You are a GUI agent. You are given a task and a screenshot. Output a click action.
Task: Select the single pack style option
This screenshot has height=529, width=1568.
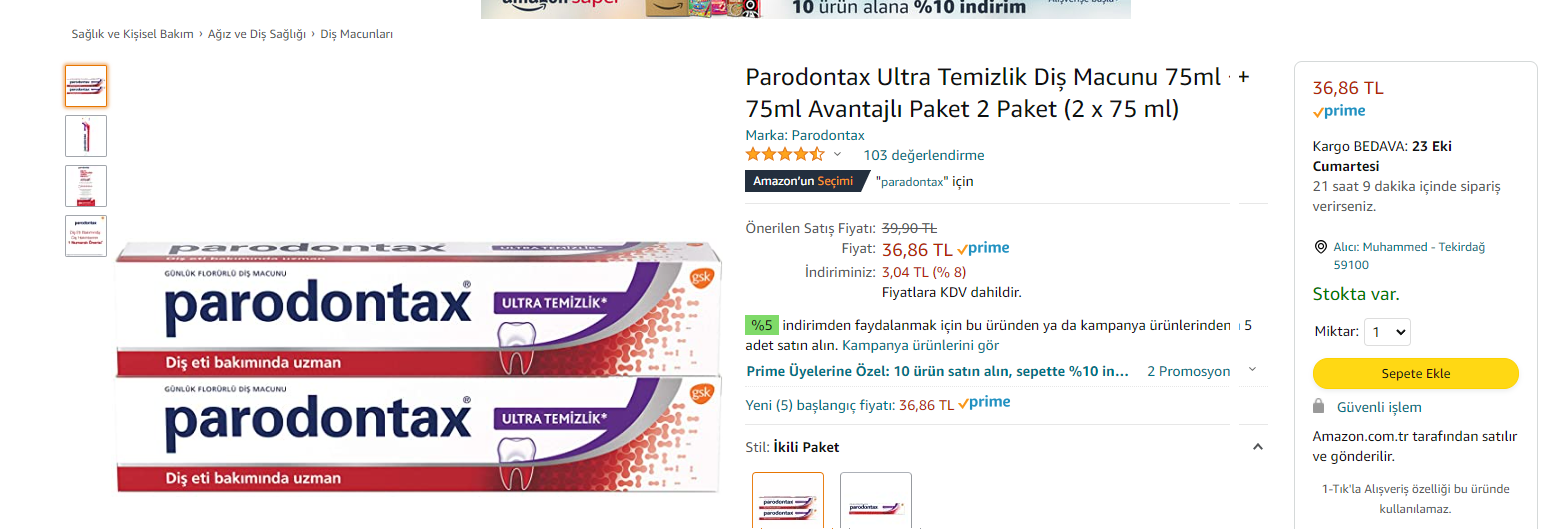[x=876, y=501]
